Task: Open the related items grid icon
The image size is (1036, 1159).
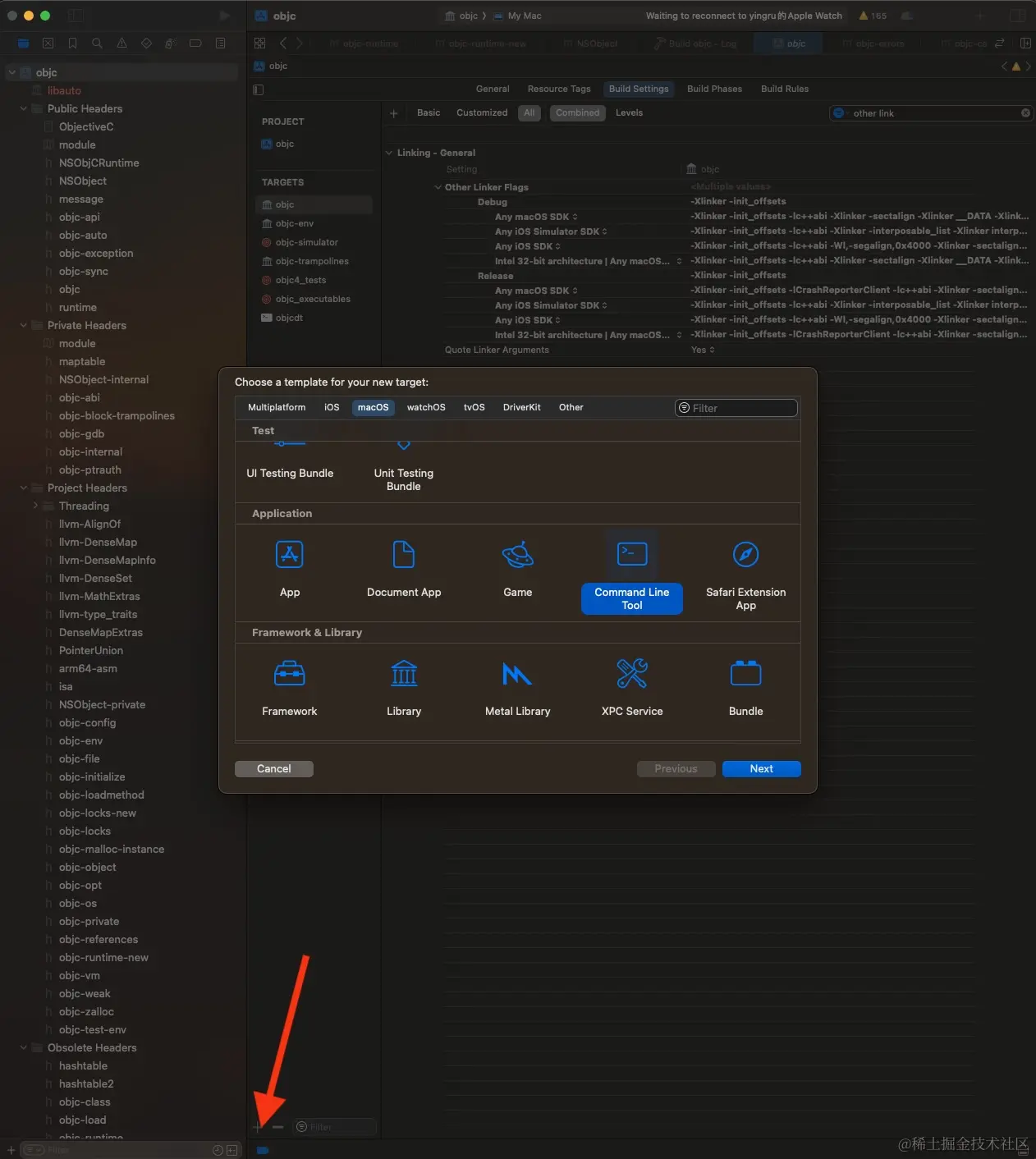Action: (x=260, y=44)
